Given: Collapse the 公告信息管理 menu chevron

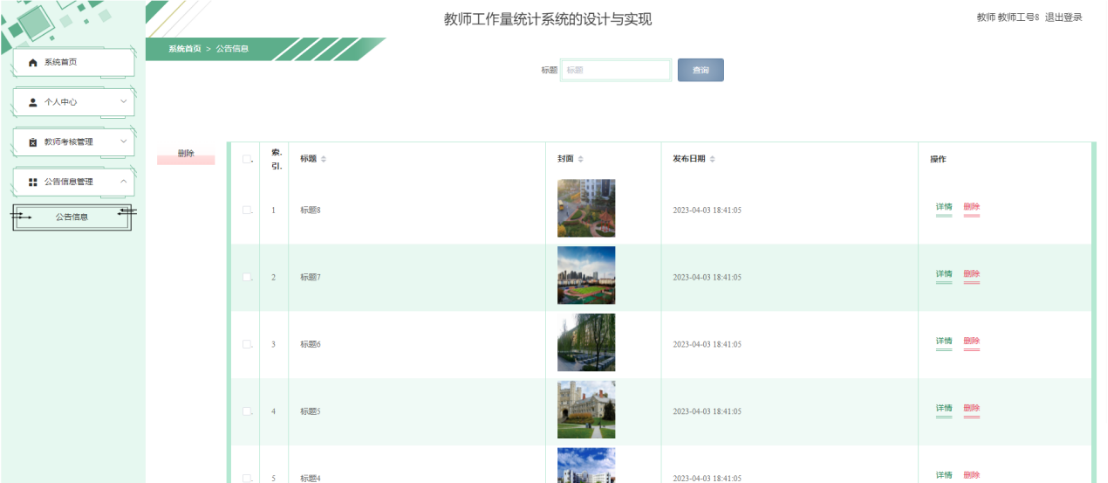Looking at the screenshot, I should [x=124, y=181].
